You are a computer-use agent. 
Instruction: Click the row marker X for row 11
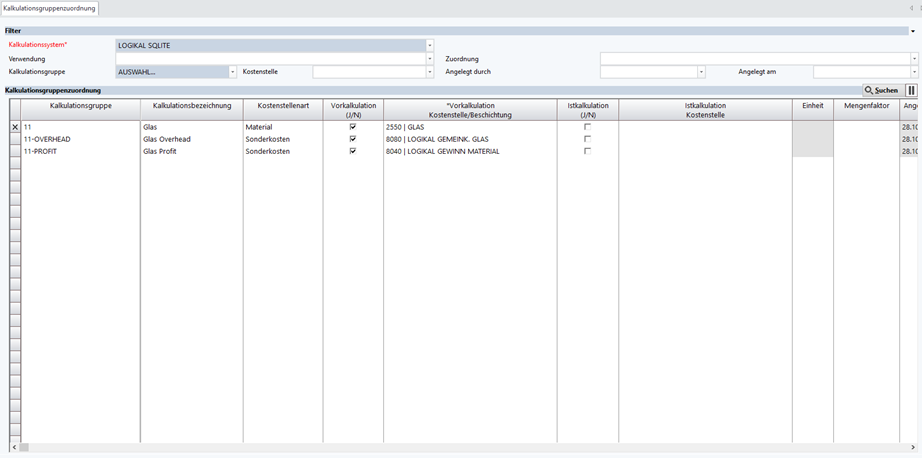tap(14, 127)
